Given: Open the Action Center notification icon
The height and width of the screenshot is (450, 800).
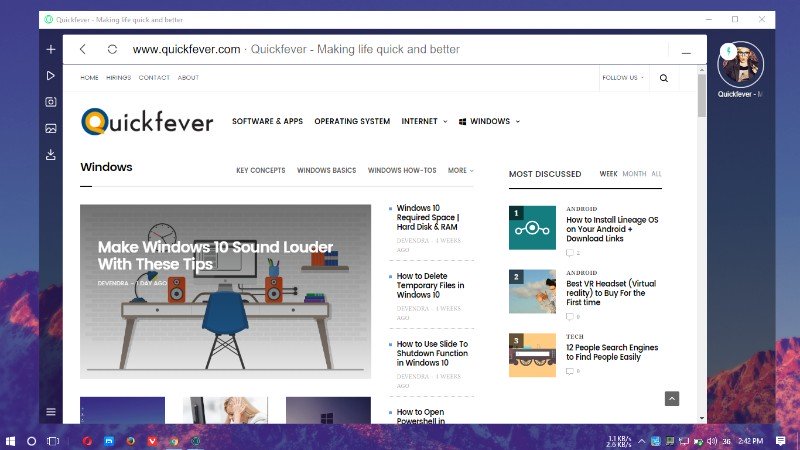Looking at the screenshot, I should [x=781, y=441].
